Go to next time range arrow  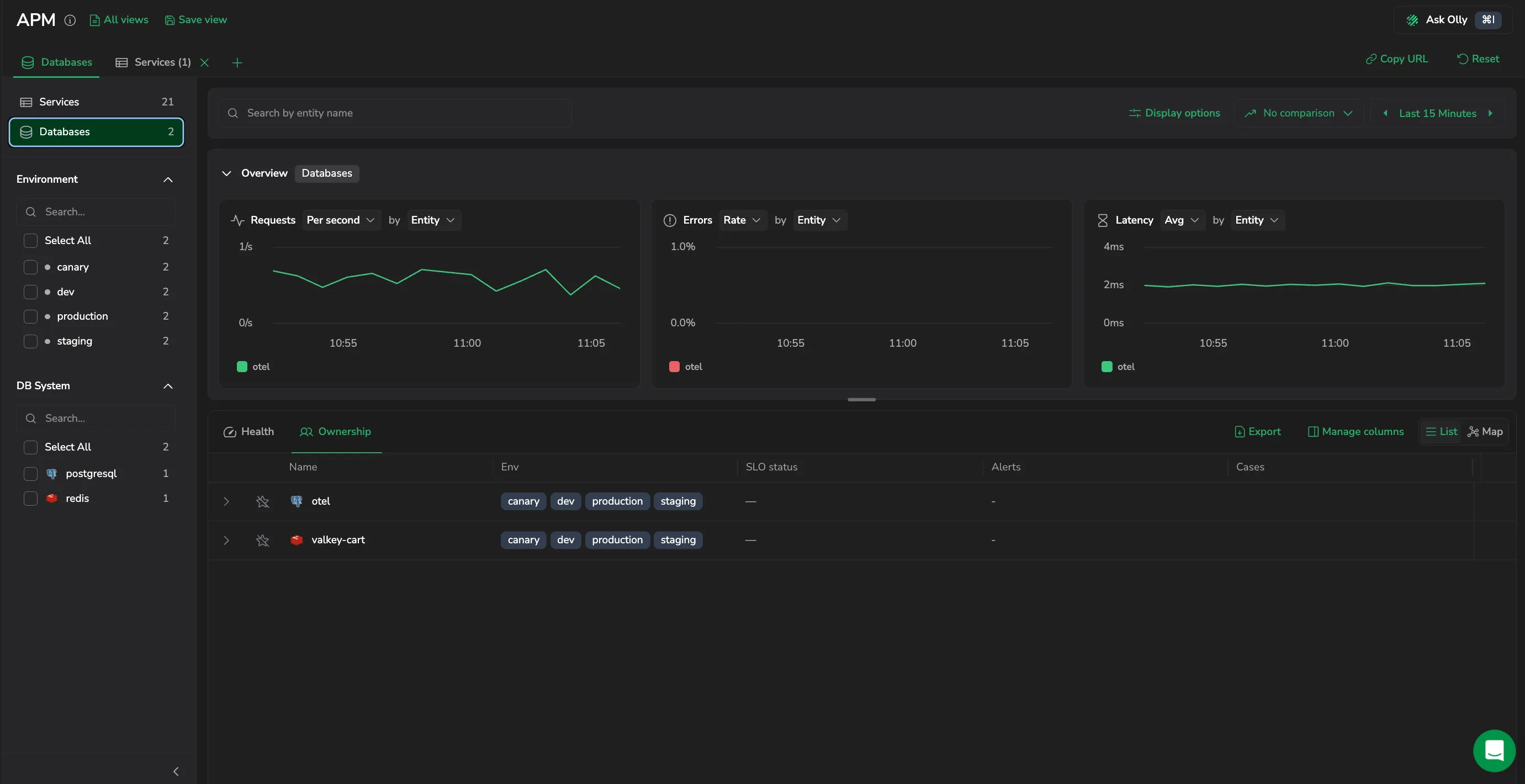[x=1490, y=113]
